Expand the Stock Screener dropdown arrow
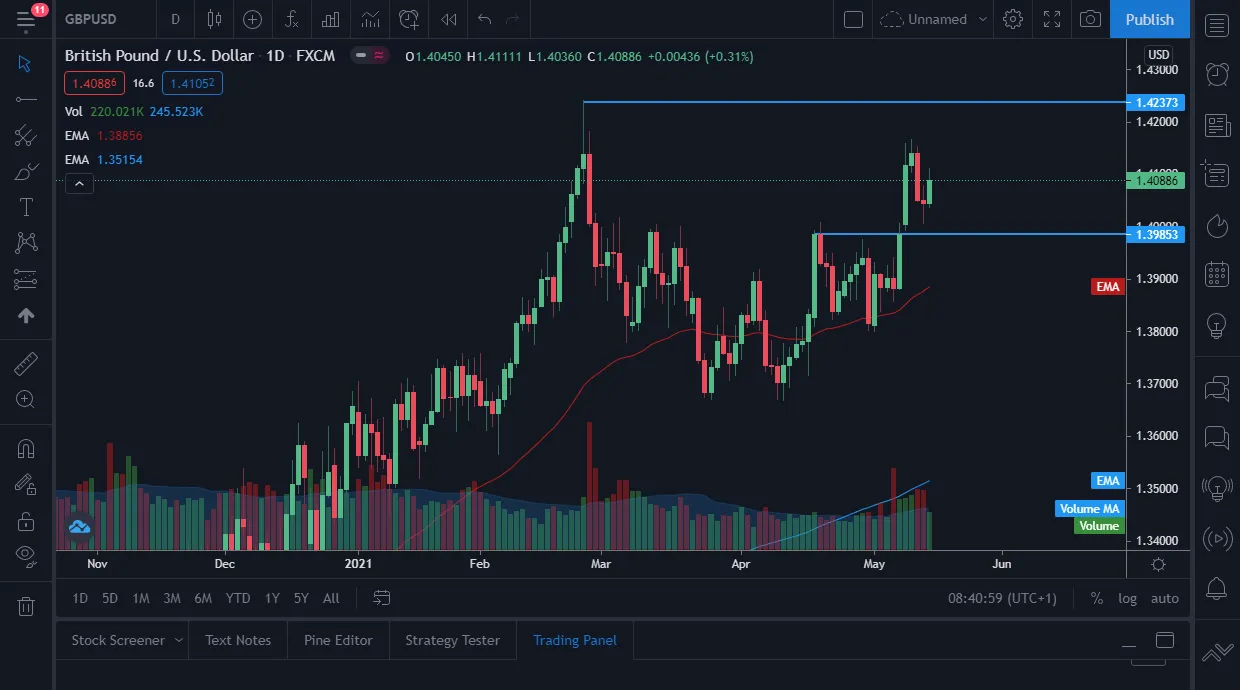This screenshot has height=690, width=1240. 179,640
